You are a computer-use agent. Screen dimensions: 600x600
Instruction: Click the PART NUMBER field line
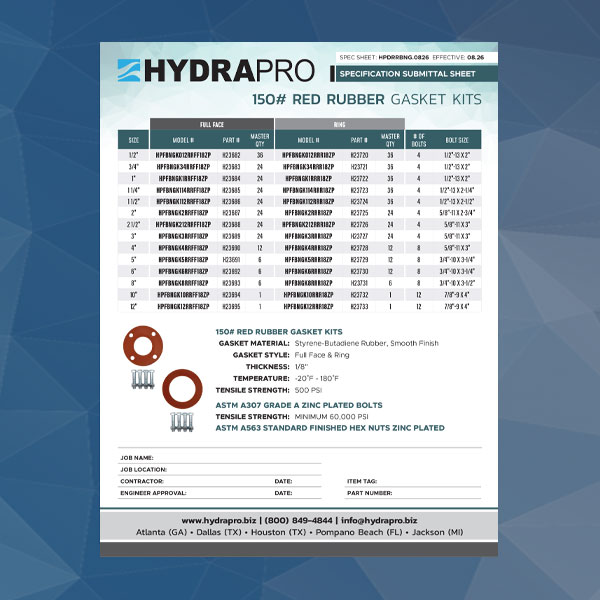(x=413, y=493)
